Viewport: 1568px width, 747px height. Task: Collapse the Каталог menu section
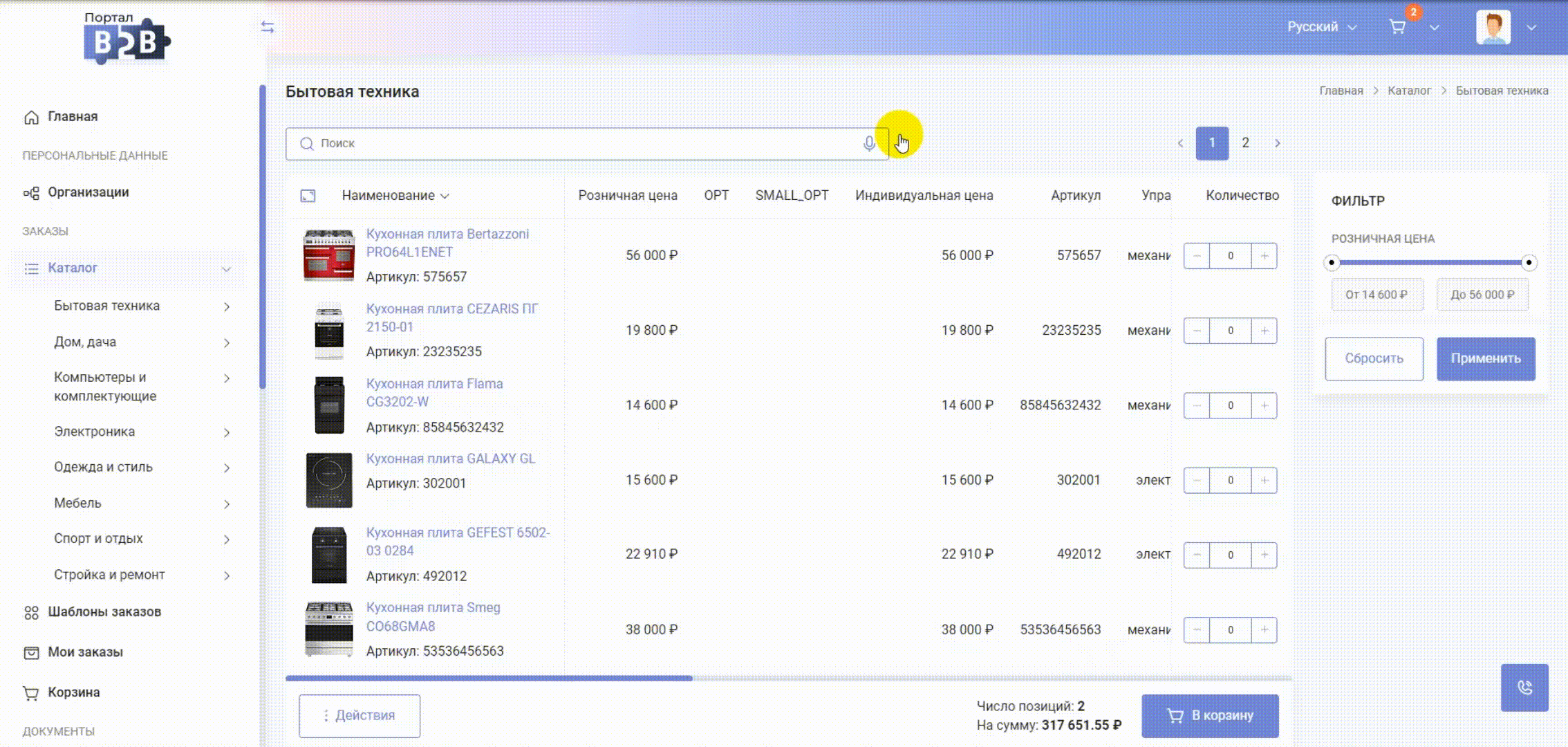point(226,268)
